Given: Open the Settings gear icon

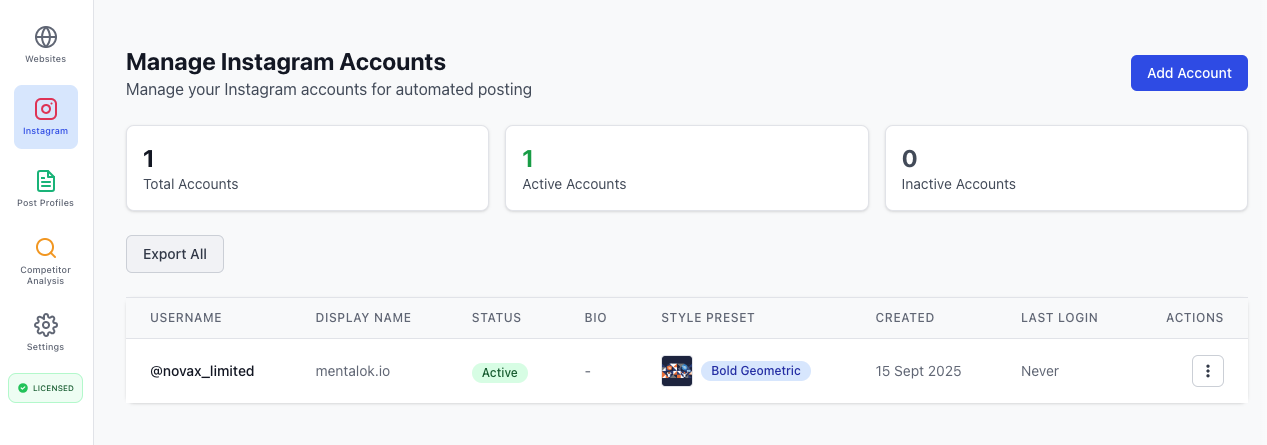Looking at the screenshot, I should click(x=46, y=325).
